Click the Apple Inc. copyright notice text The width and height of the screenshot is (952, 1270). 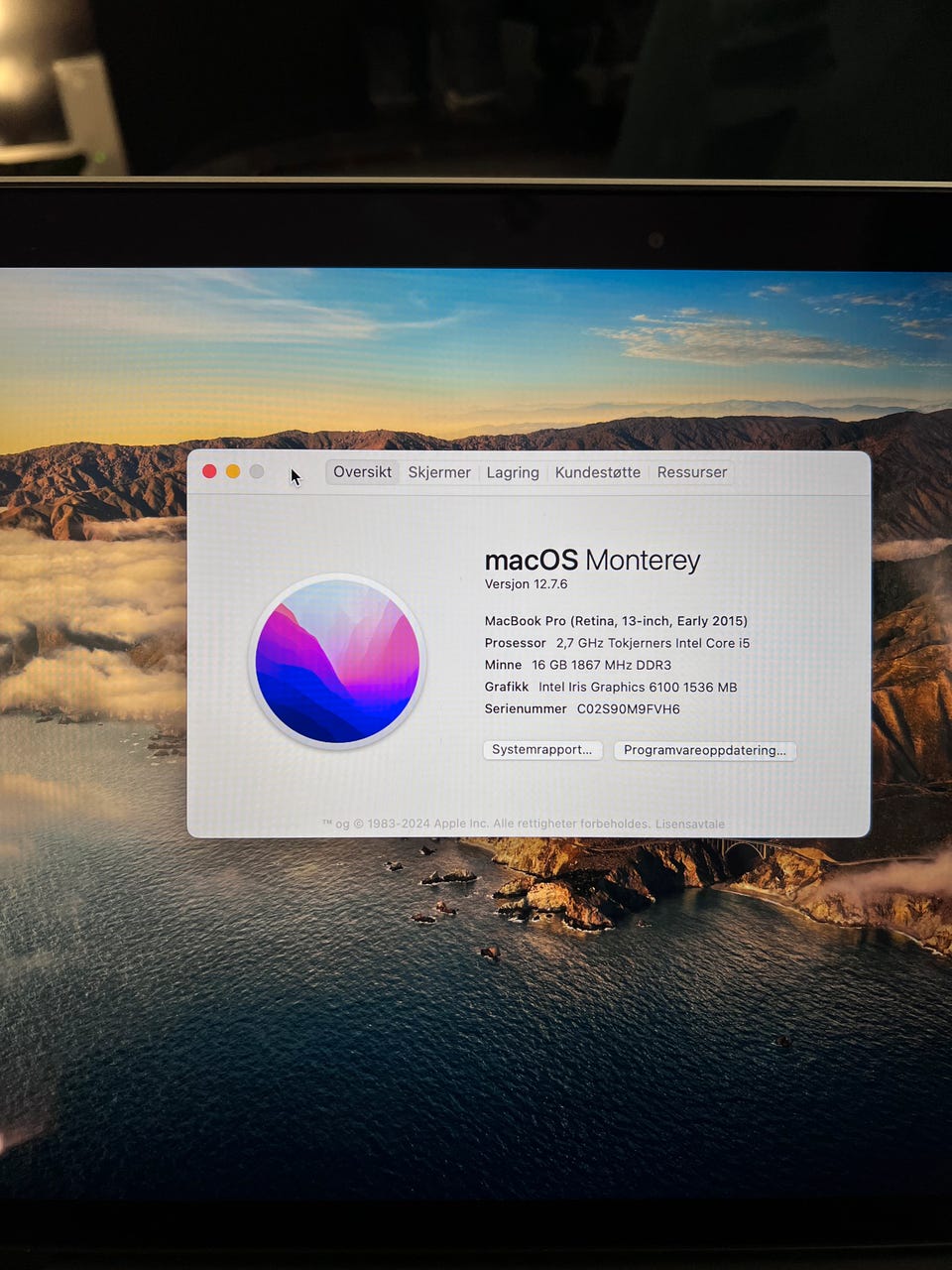(x=486, y=825)
